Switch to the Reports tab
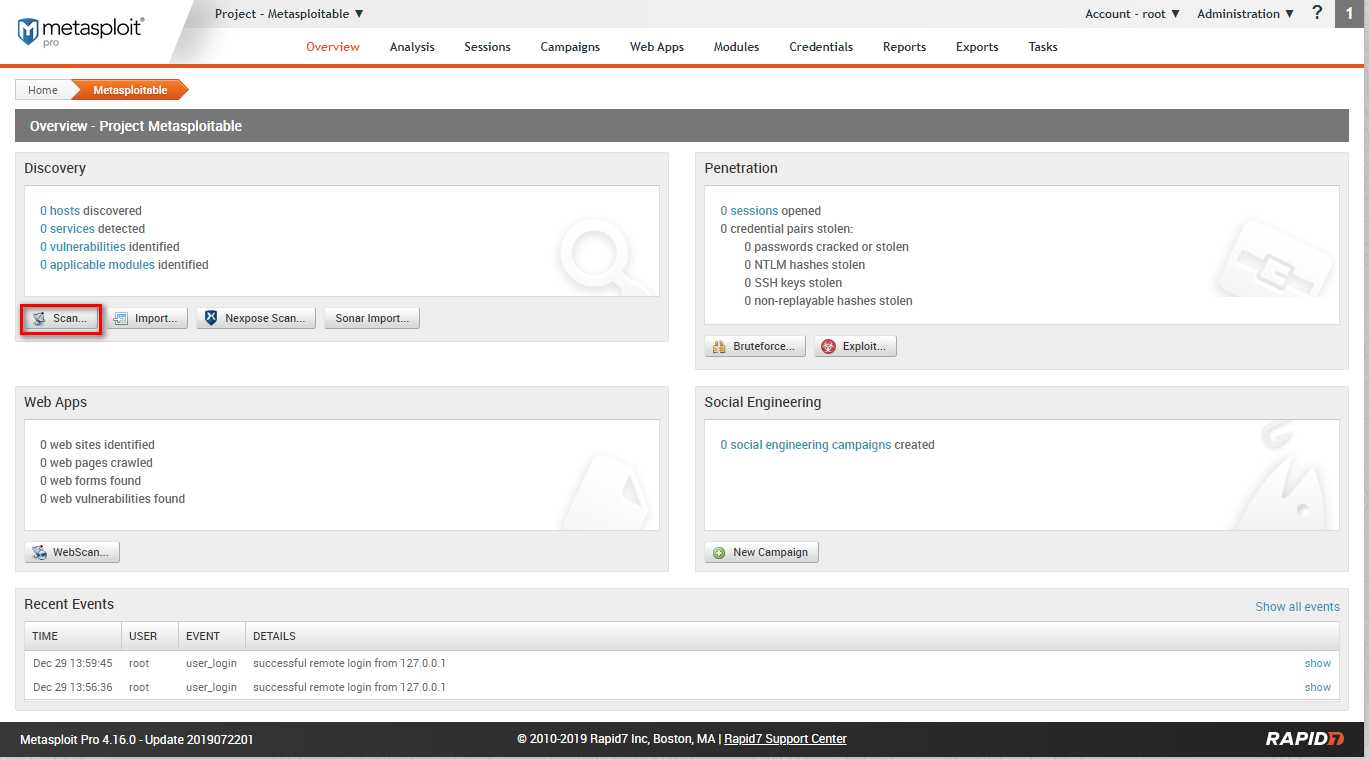This screenshot has width=1369, height=759. (x=904, y=47)
